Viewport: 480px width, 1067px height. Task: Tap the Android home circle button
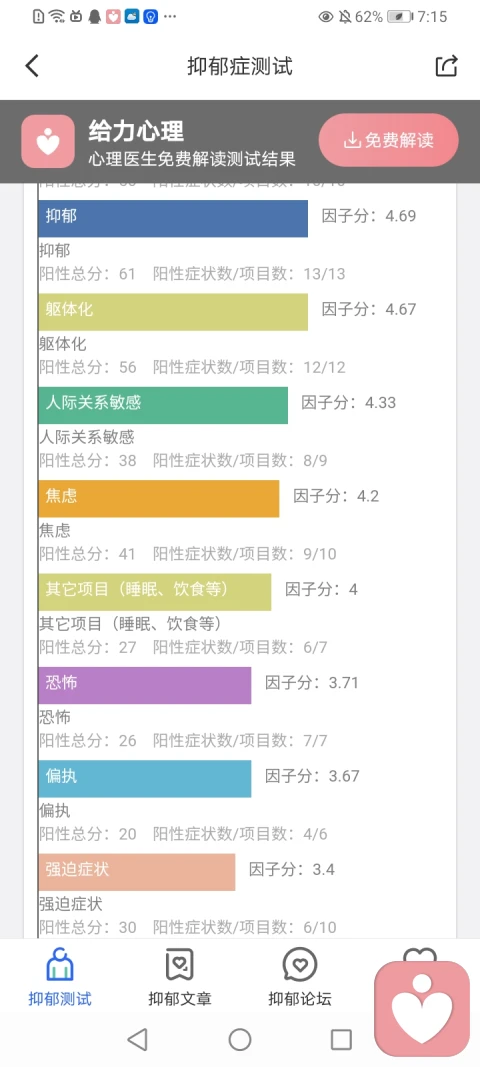240,1039
